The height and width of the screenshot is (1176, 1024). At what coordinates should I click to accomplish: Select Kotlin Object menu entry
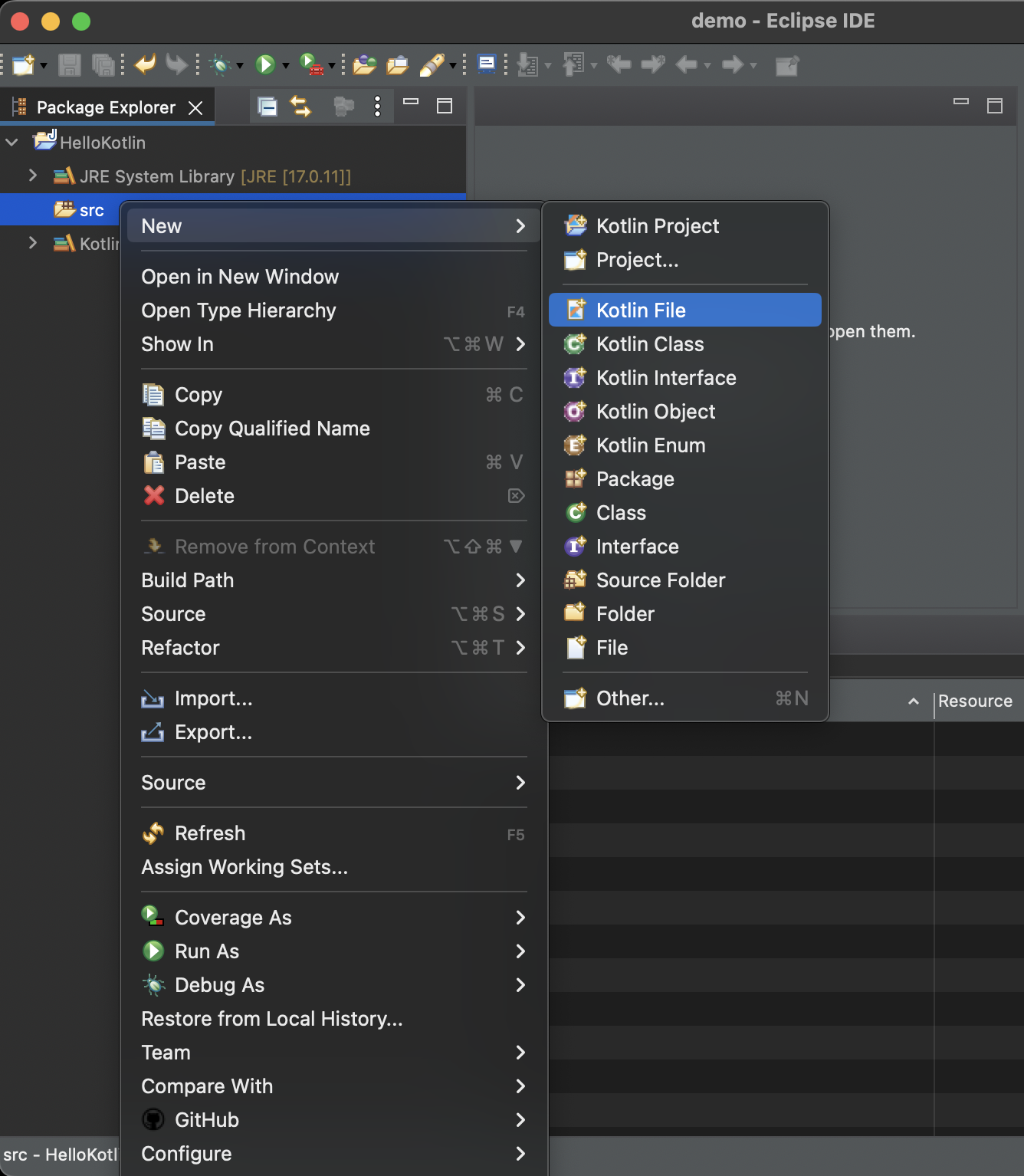click(x=685, y=412)
